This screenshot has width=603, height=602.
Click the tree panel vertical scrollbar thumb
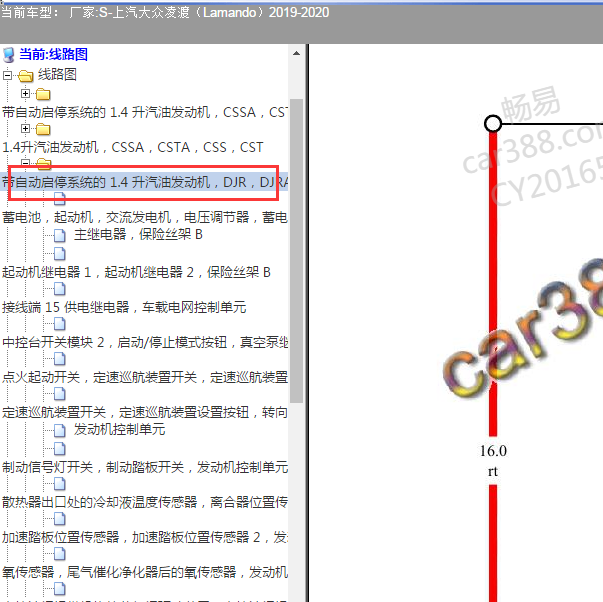296,251
